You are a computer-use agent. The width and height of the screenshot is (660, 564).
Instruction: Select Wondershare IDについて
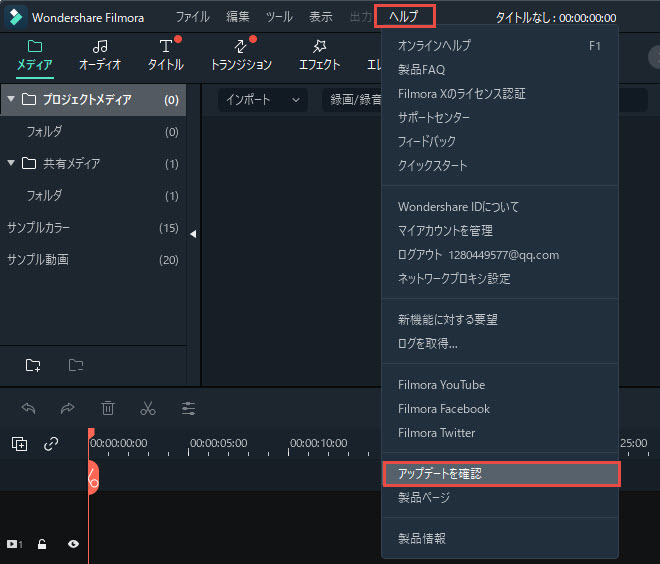click(x=500, y=207)
